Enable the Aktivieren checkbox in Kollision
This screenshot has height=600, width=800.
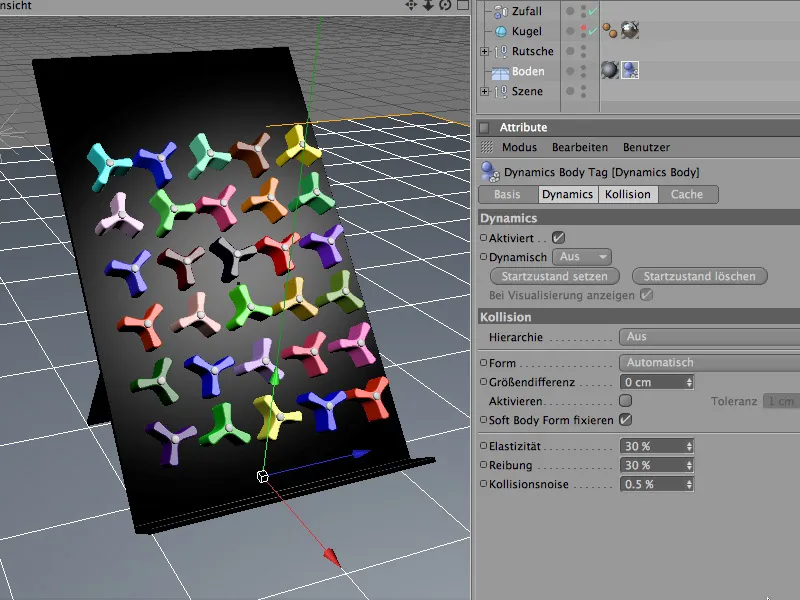coord(625,401)
